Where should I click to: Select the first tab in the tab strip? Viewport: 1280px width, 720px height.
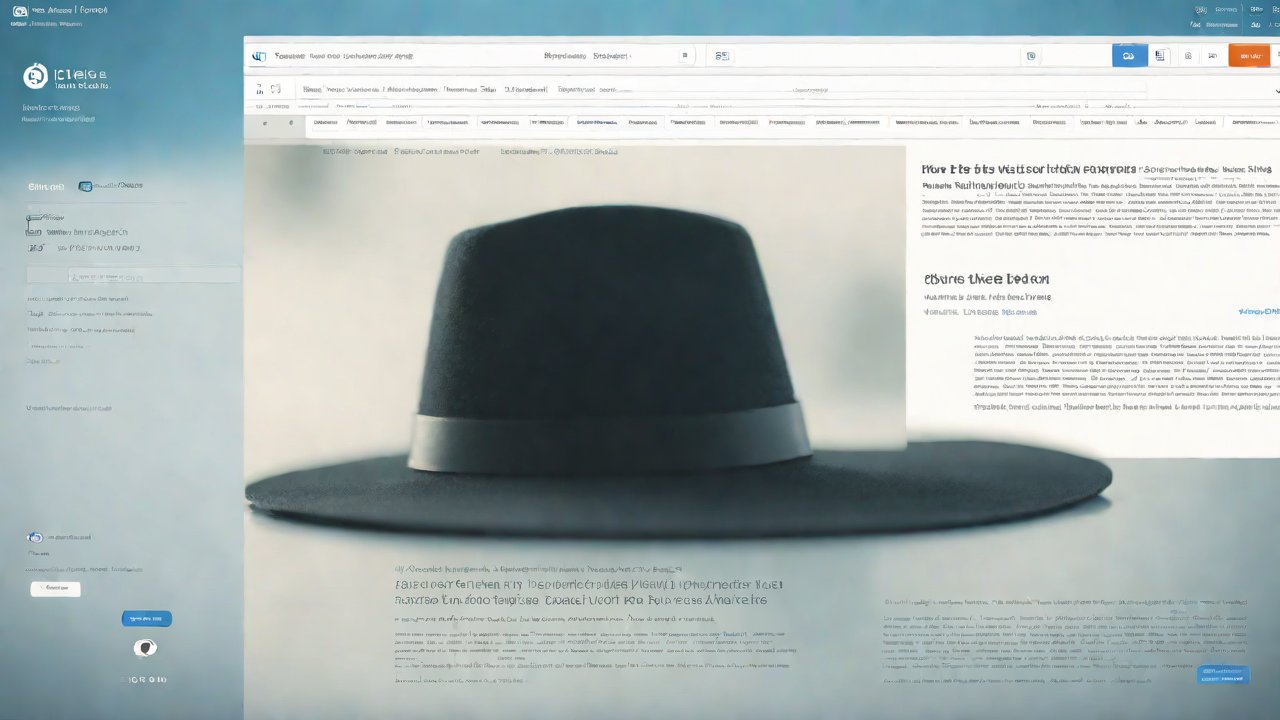click(x=325, y=123)
